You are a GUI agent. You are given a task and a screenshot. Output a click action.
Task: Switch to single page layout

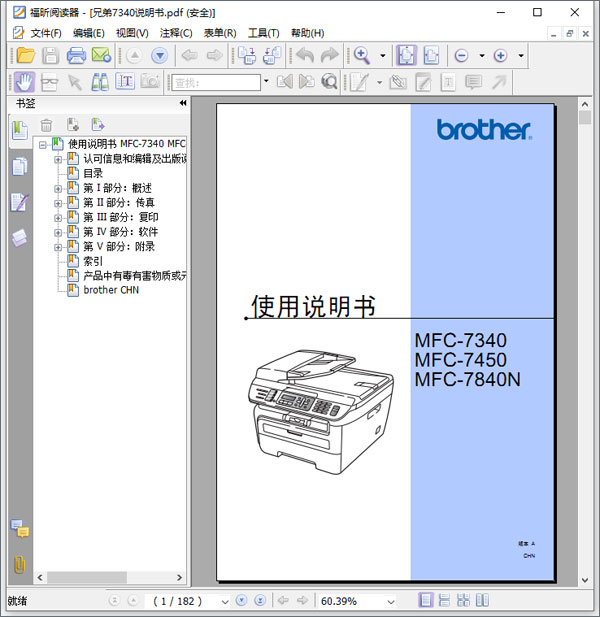[425, 600]
